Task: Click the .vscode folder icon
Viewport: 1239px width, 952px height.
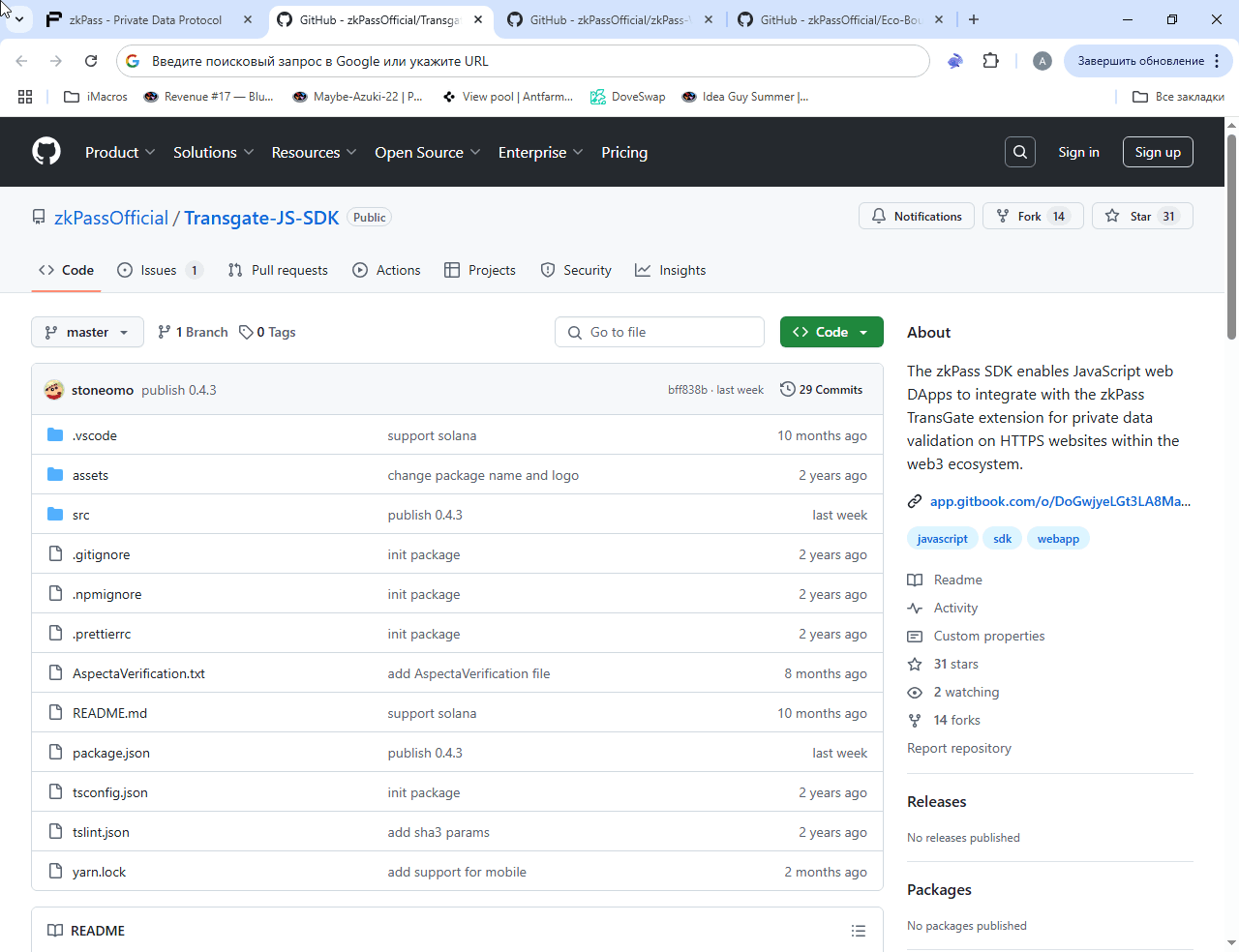Action: pyautogui.click(x=55, y=435)
